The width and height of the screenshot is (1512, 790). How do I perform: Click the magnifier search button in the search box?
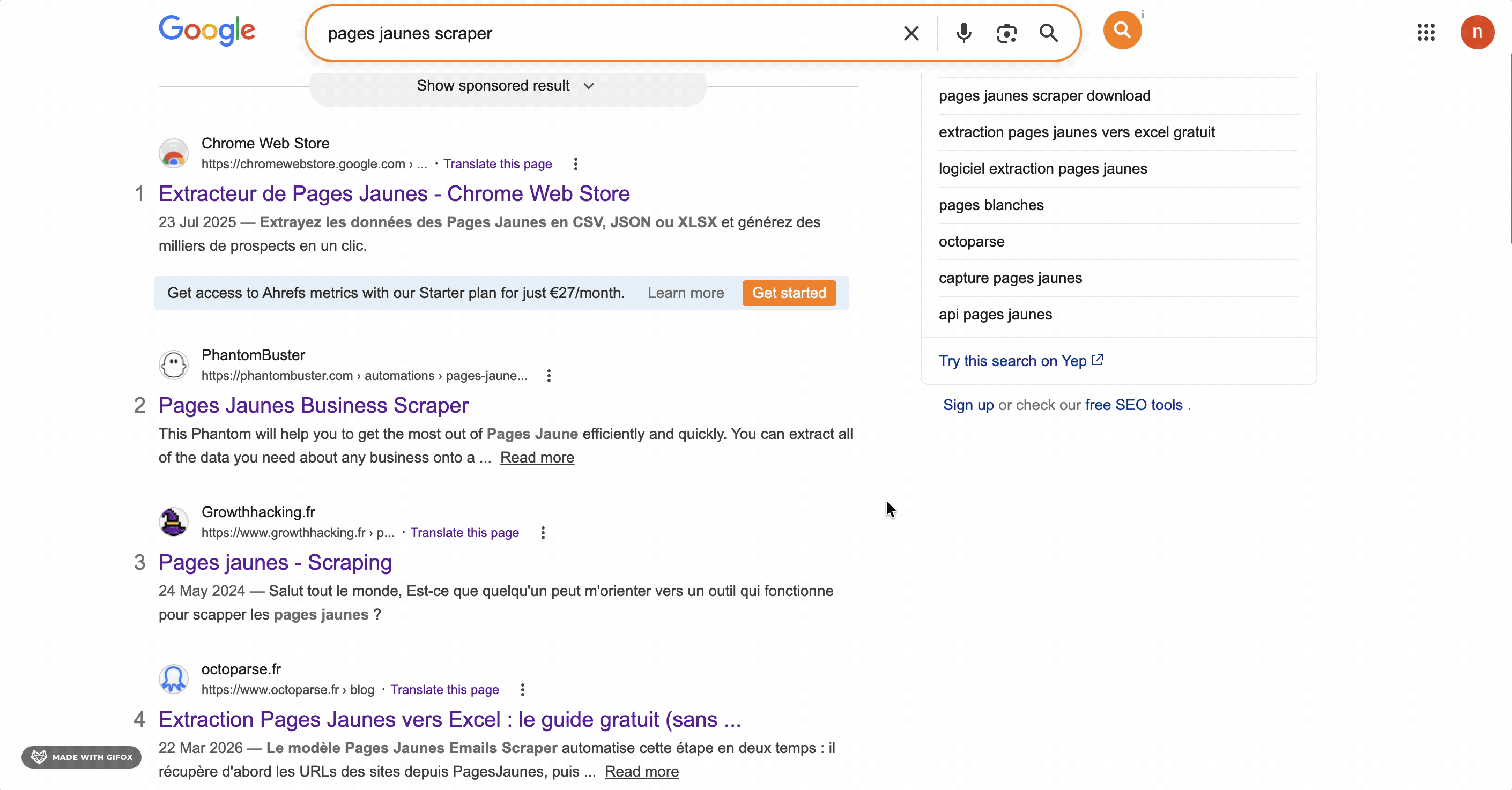point(1049,33)
